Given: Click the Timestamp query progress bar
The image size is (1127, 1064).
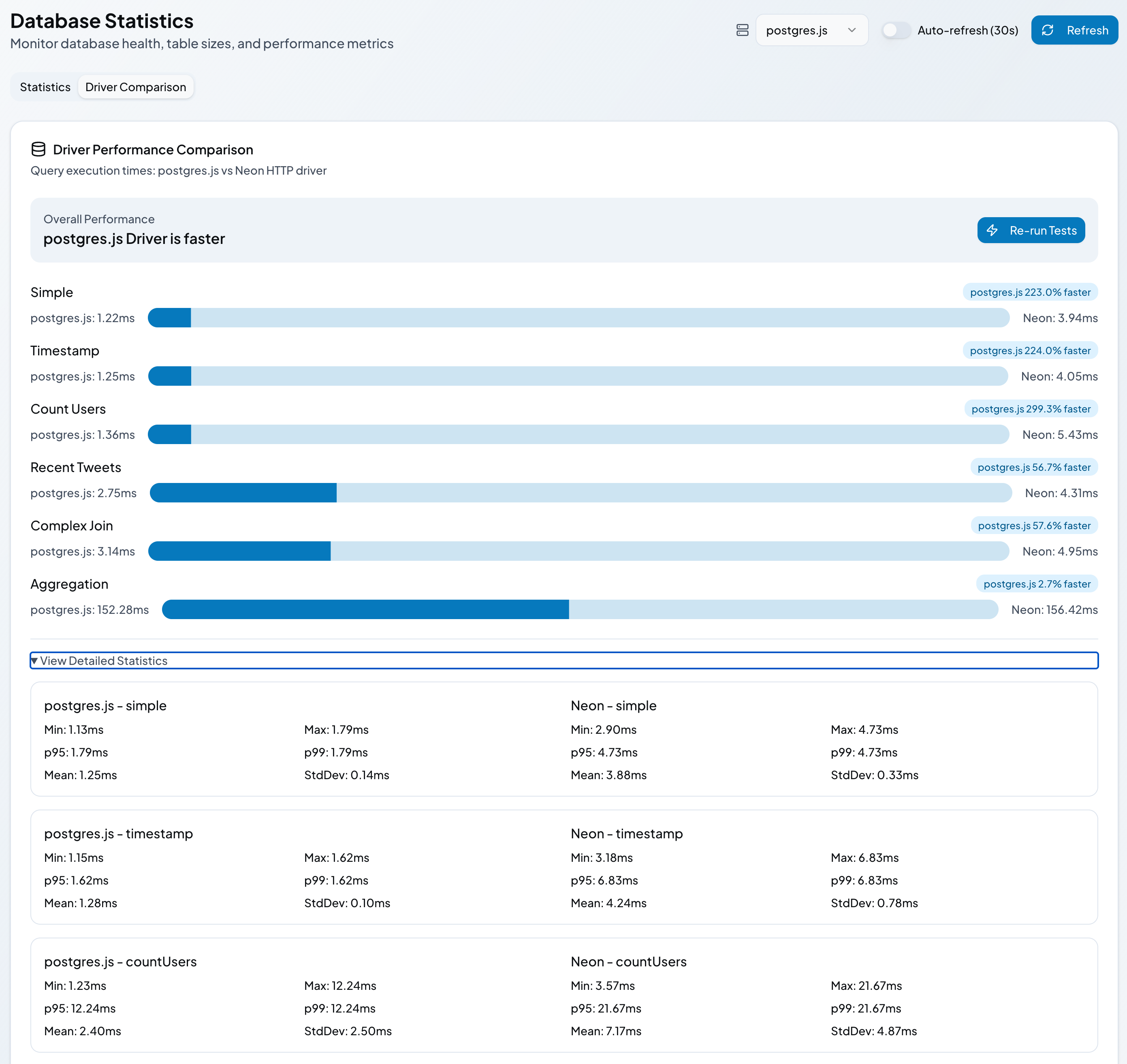Looking at the screenshot, I should [x=578, y=376].
